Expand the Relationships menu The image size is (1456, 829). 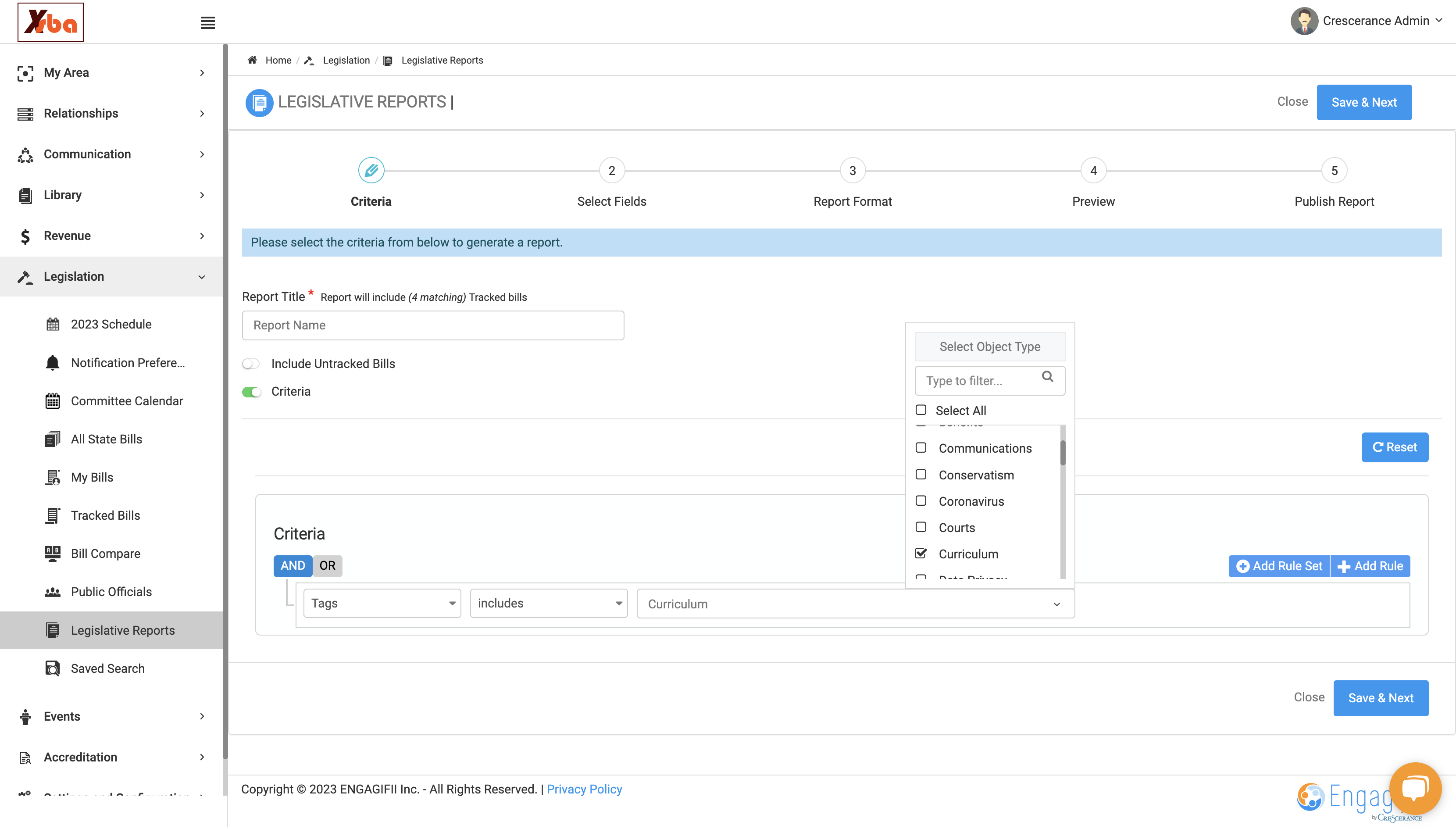[x=111, y=113]
